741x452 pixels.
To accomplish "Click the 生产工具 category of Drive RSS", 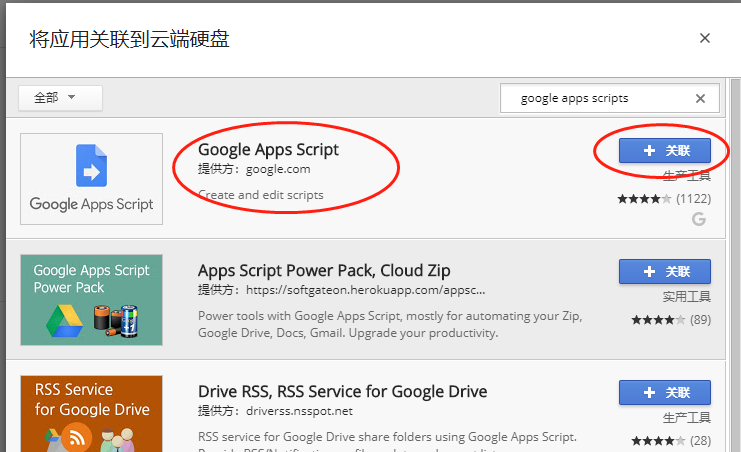I will [x=687, y=418].
